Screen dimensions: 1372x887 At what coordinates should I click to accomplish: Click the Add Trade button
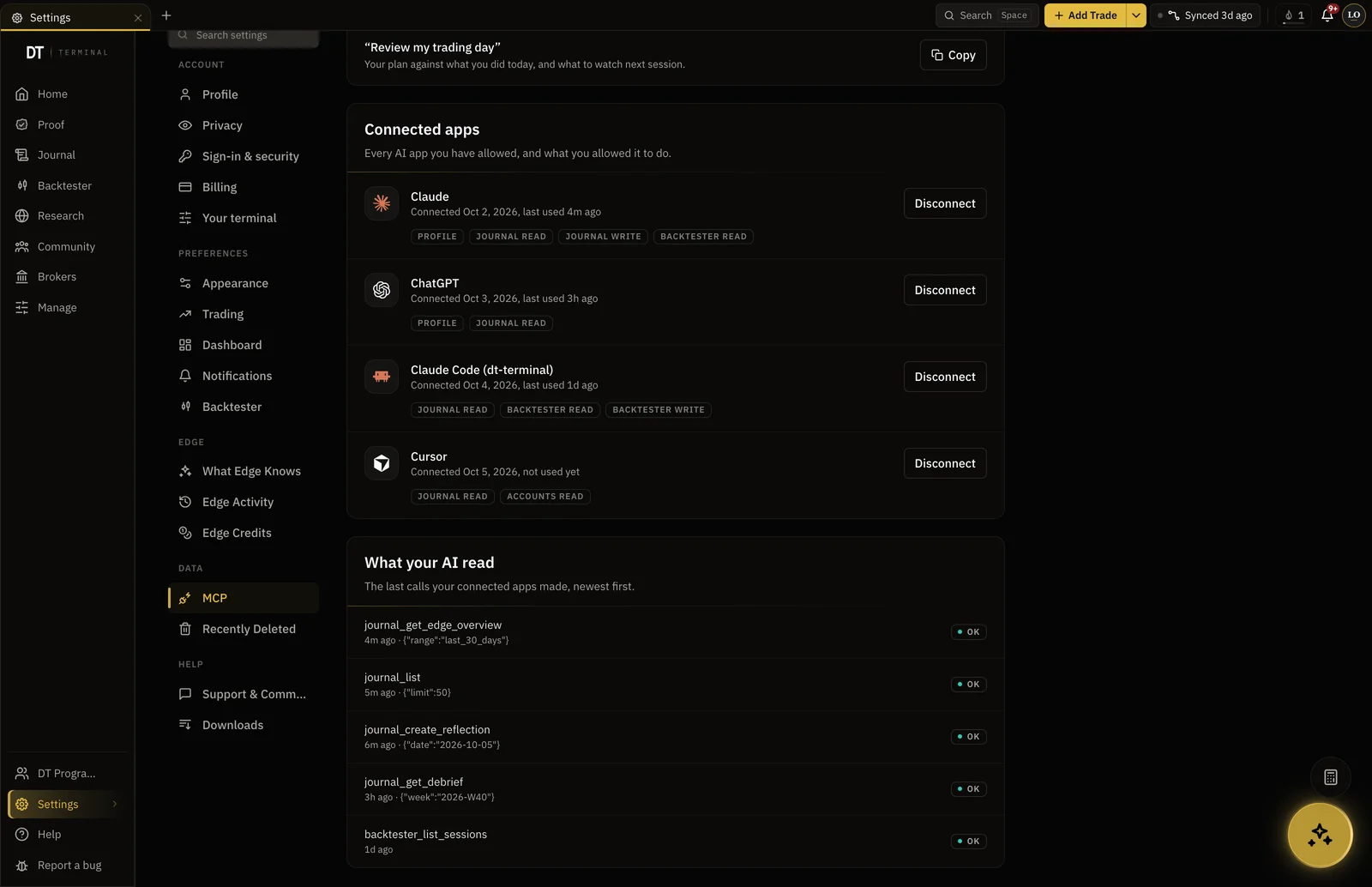[x=1085, y=15]
